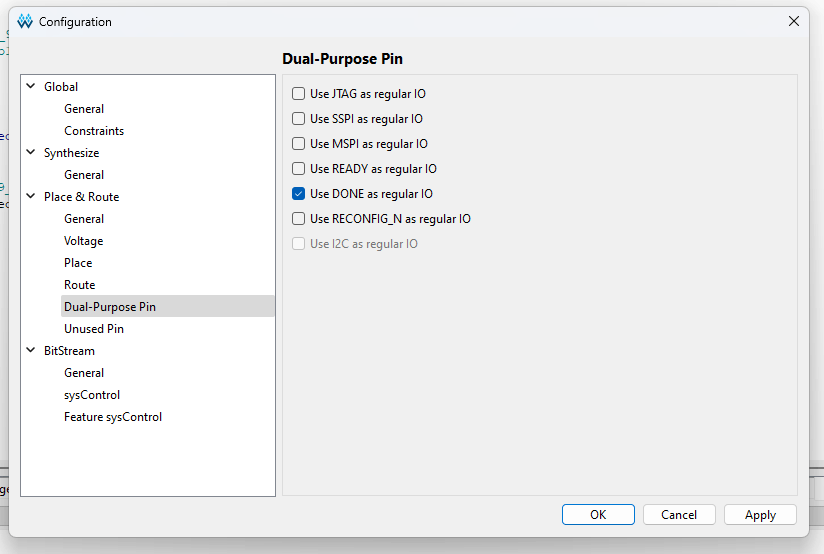824x554 pixels.
Task: Click the Global category label
Action: coord(61,87)
